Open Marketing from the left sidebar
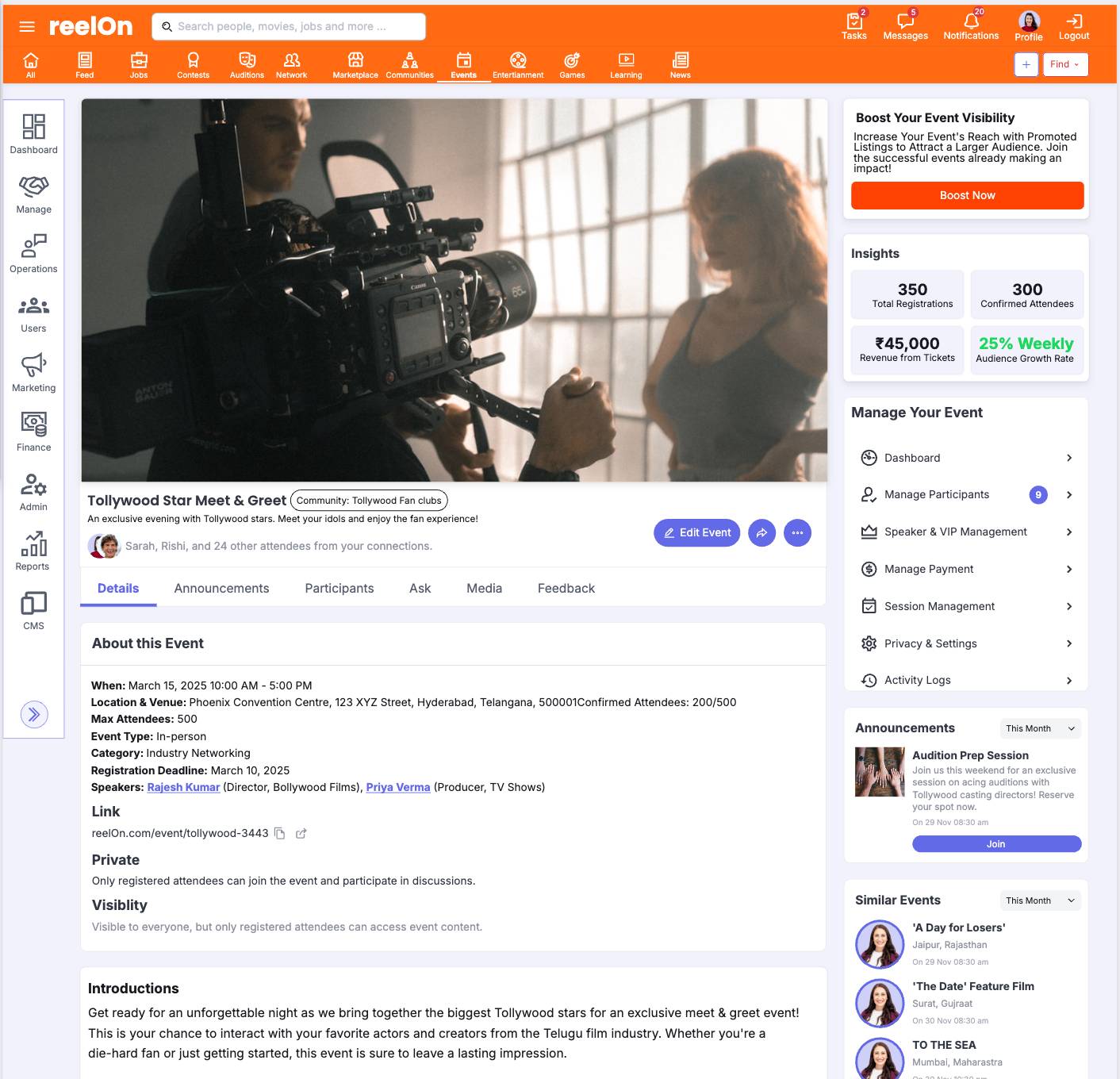This screenshot has height=1079, width=1120. 33,373
